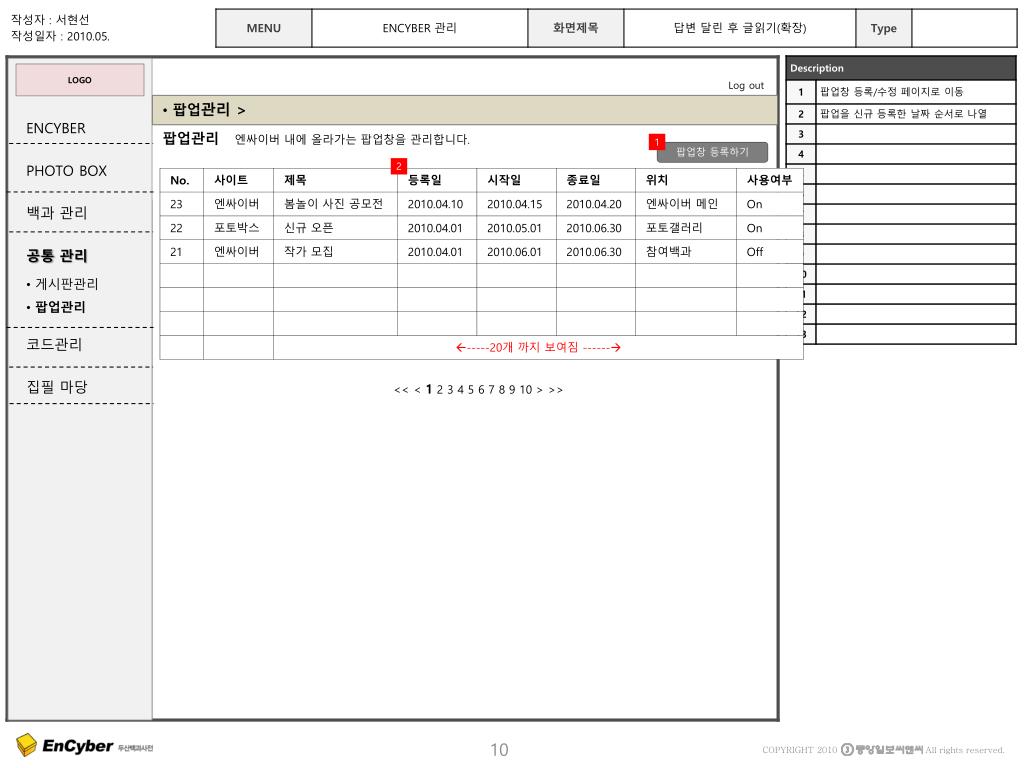Screen dimensions: 1024x768
Task: Select 공통 관리 sidebar section
Action: 57,255
